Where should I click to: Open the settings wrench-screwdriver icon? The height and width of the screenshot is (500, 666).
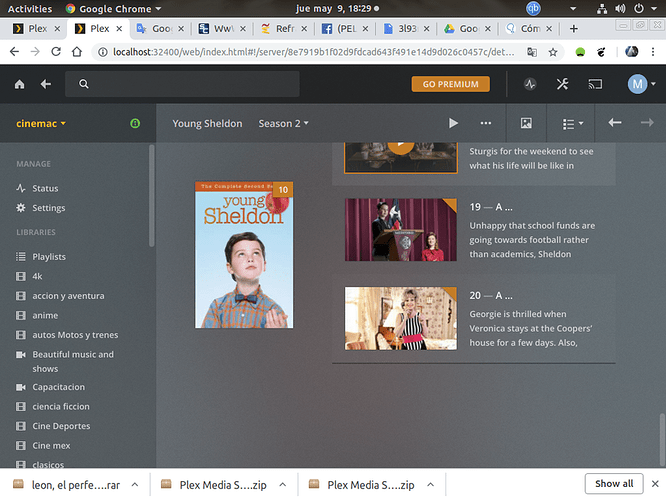pos(562,84)
